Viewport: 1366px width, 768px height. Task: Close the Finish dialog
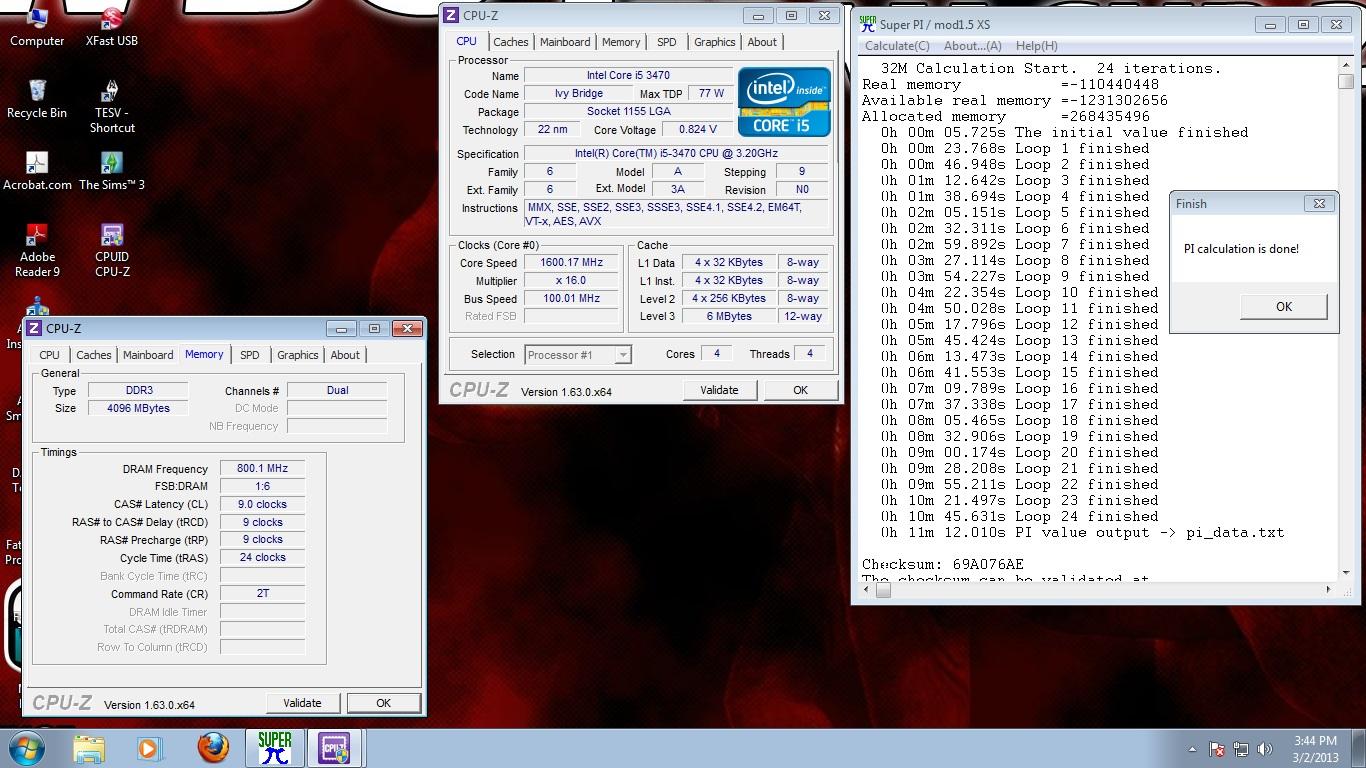click(1319, 203)
